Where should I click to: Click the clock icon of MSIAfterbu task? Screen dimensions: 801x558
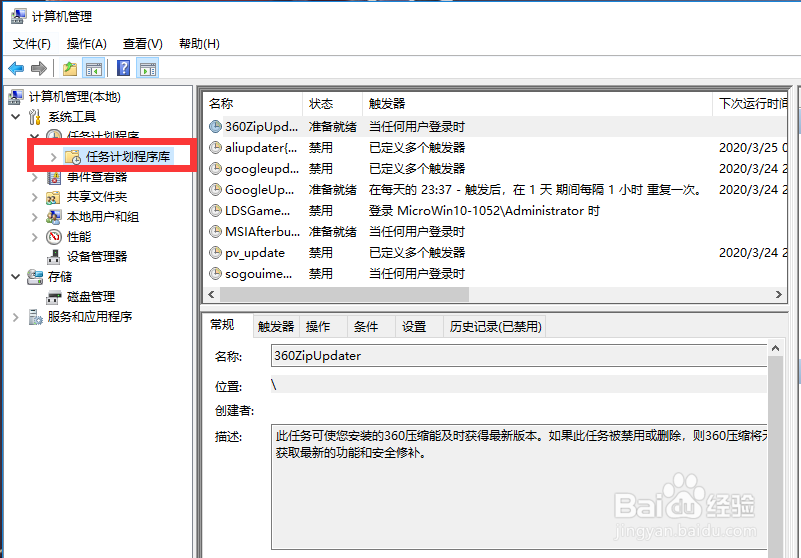216,231
